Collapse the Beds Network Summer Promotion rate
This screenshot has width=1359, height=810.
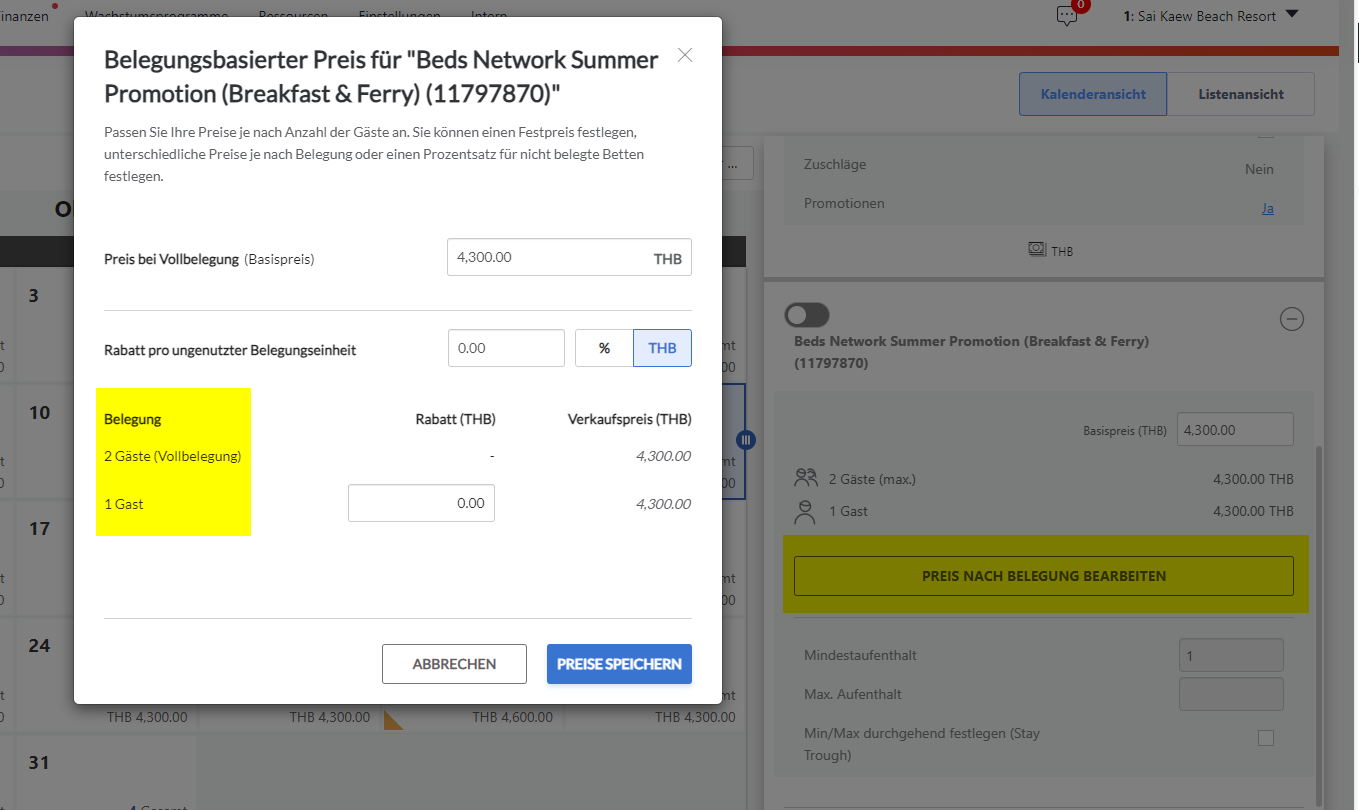[x=1292, y=319]
